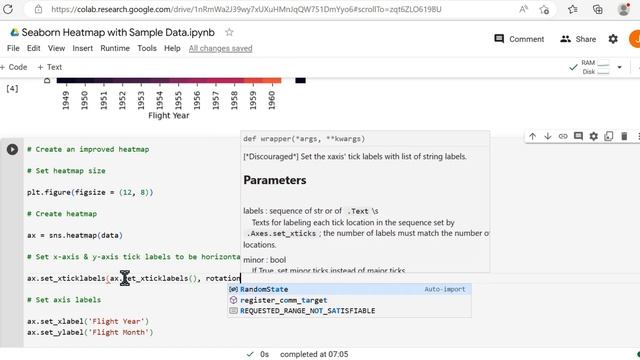
Task: Move cell down with arrow icon
Action: pyautogui.click(x=548, y=136)
